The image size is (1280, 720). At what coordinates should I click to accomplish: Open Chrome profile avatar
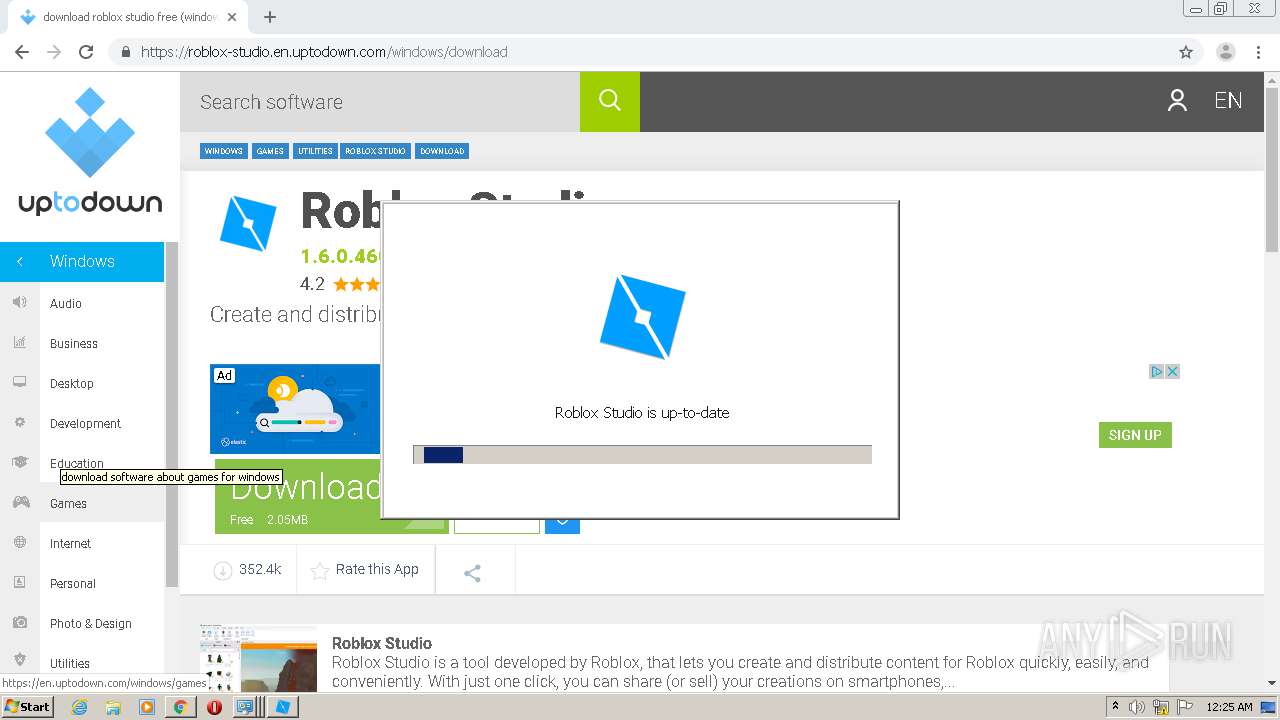click(x=1226, y=52)
